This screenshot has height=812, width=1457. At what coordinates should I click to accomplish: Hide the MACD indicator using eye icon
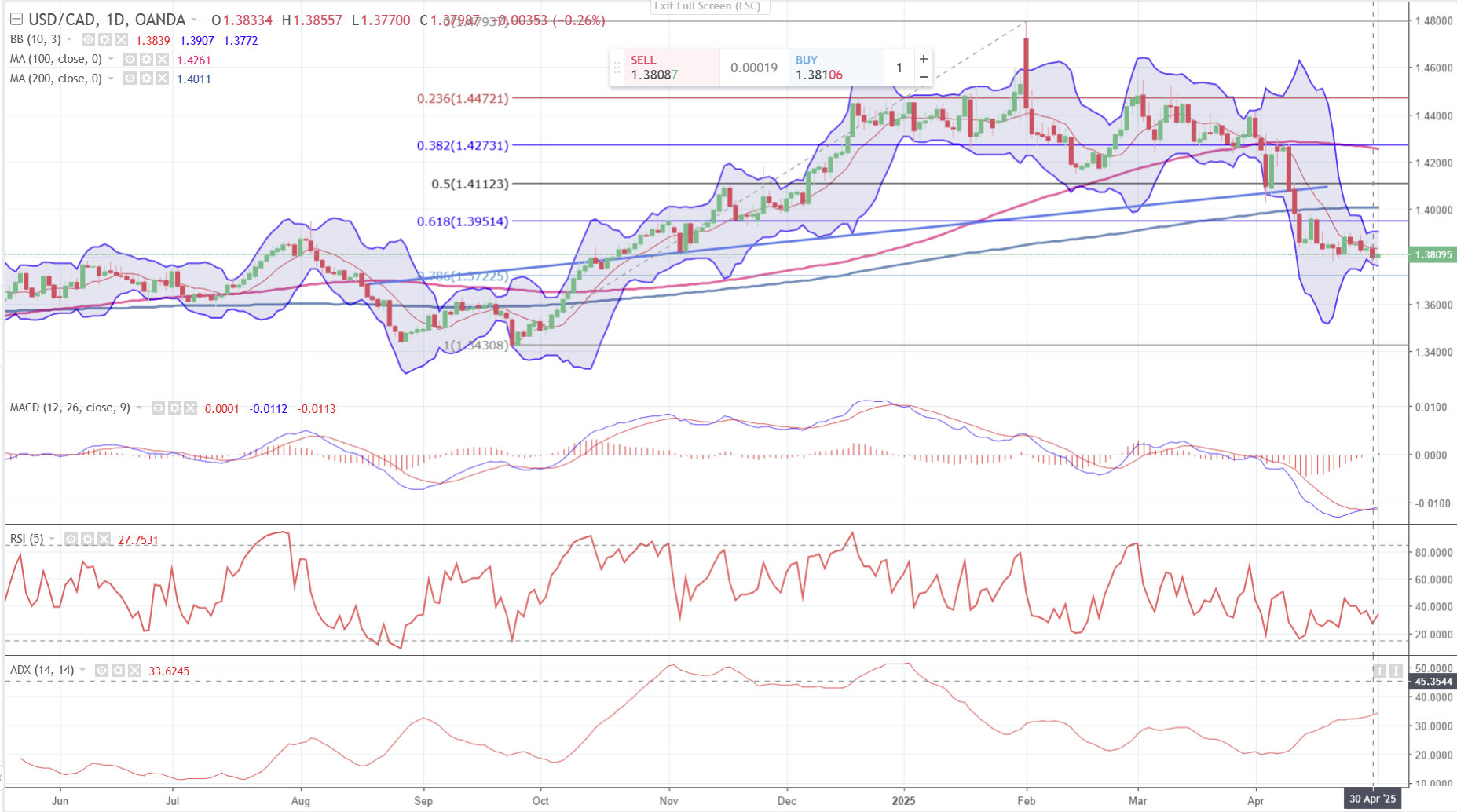point(158,408)
